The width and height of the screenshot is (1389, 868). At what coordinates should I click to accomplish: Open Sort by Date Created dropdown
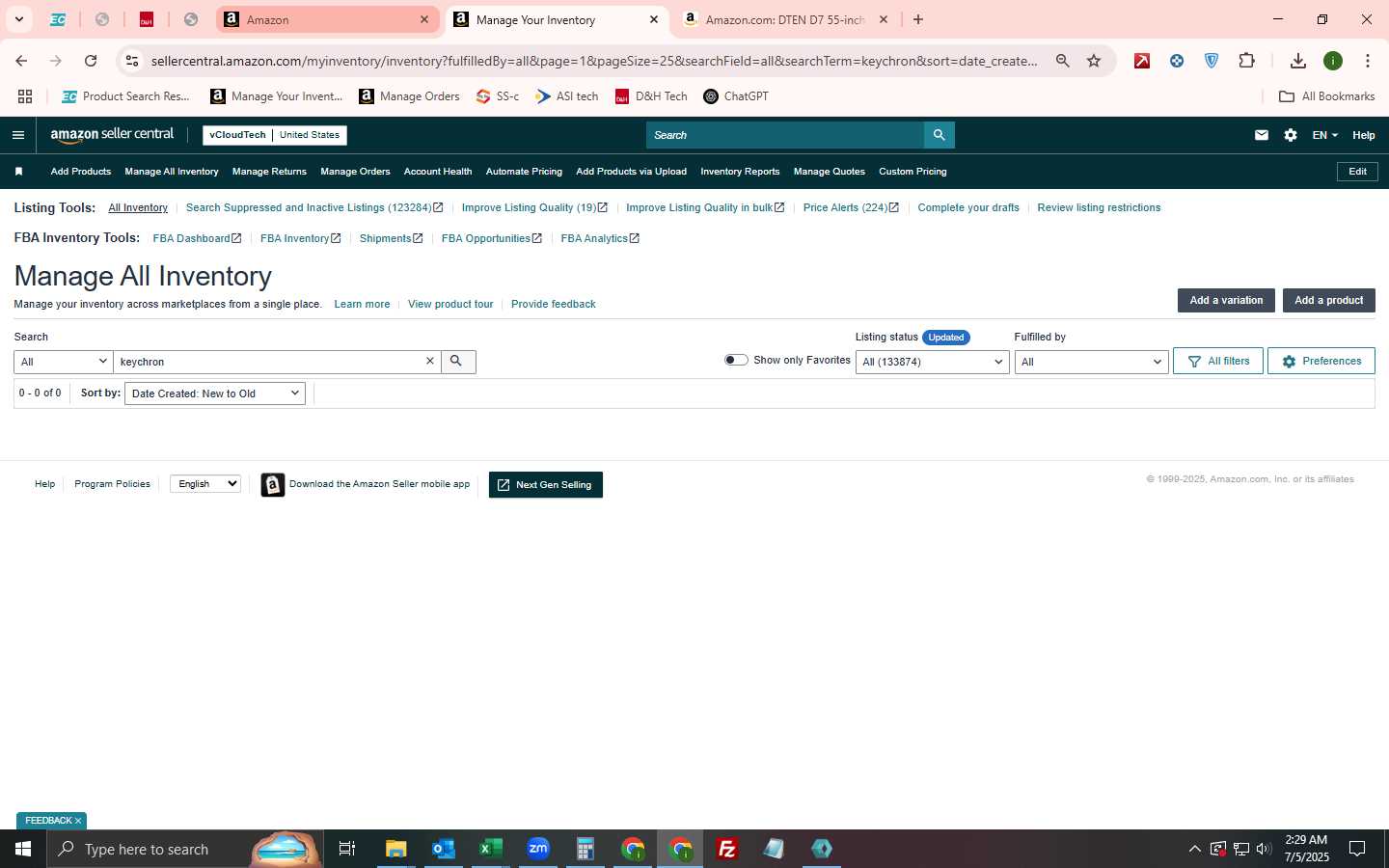click(215, 393)
